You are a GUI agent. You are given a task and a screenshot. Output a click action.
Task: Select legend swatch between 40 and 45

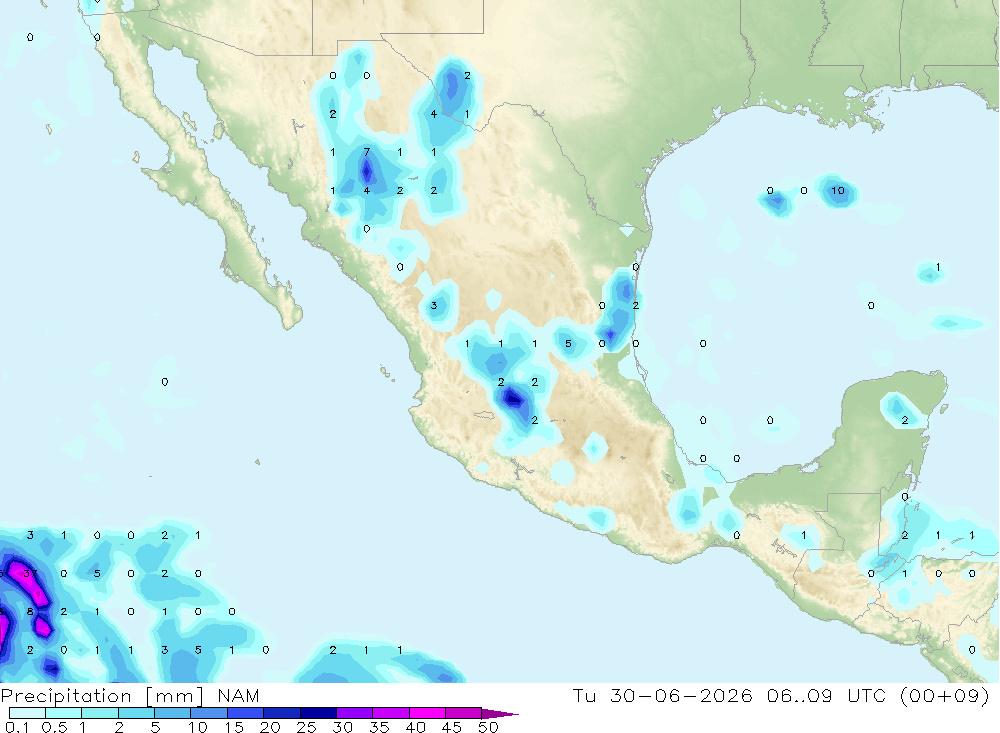click(427, 713)
